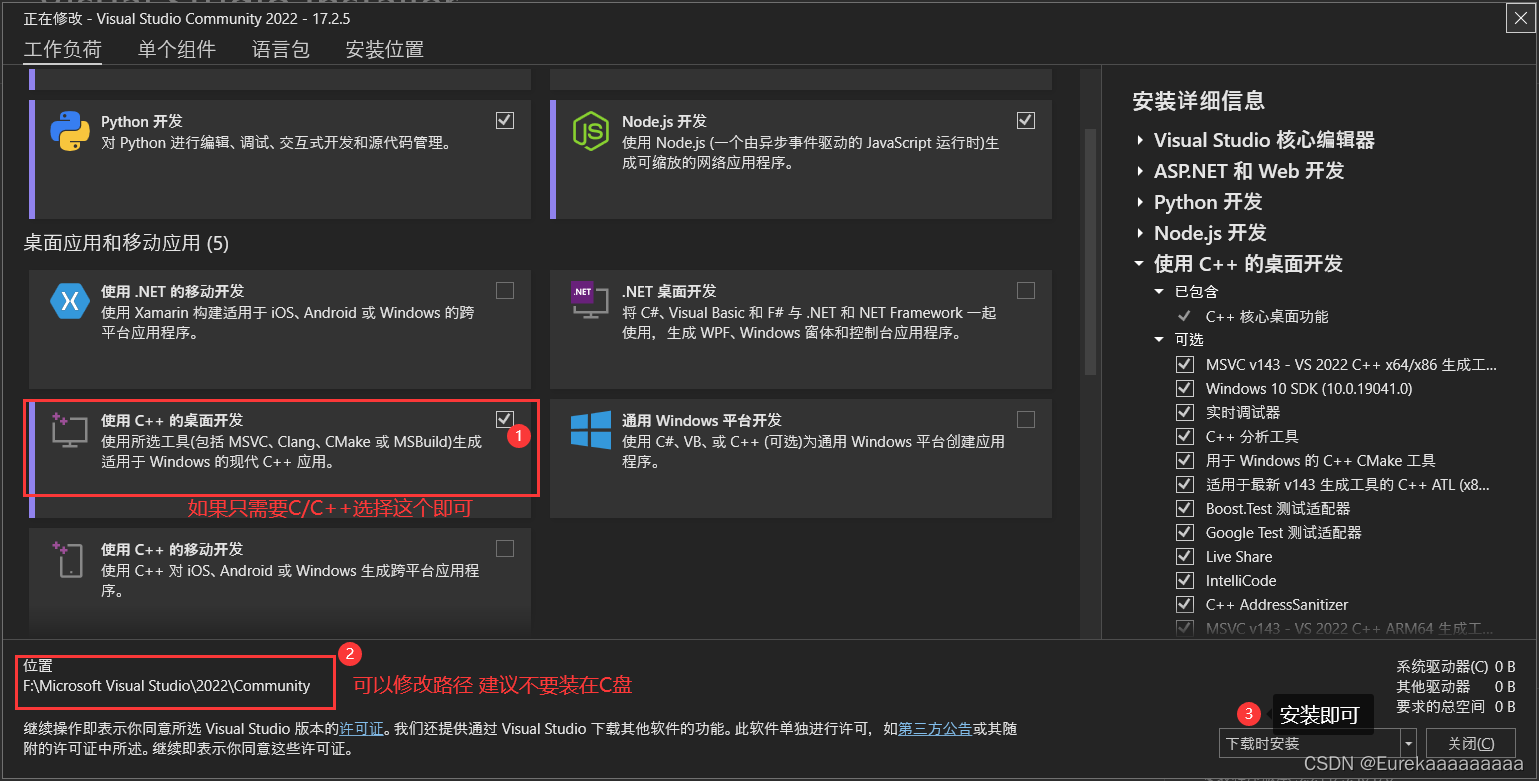
Task: Expand Visual Studio 核心编辑器 details
Action: 1139,140
